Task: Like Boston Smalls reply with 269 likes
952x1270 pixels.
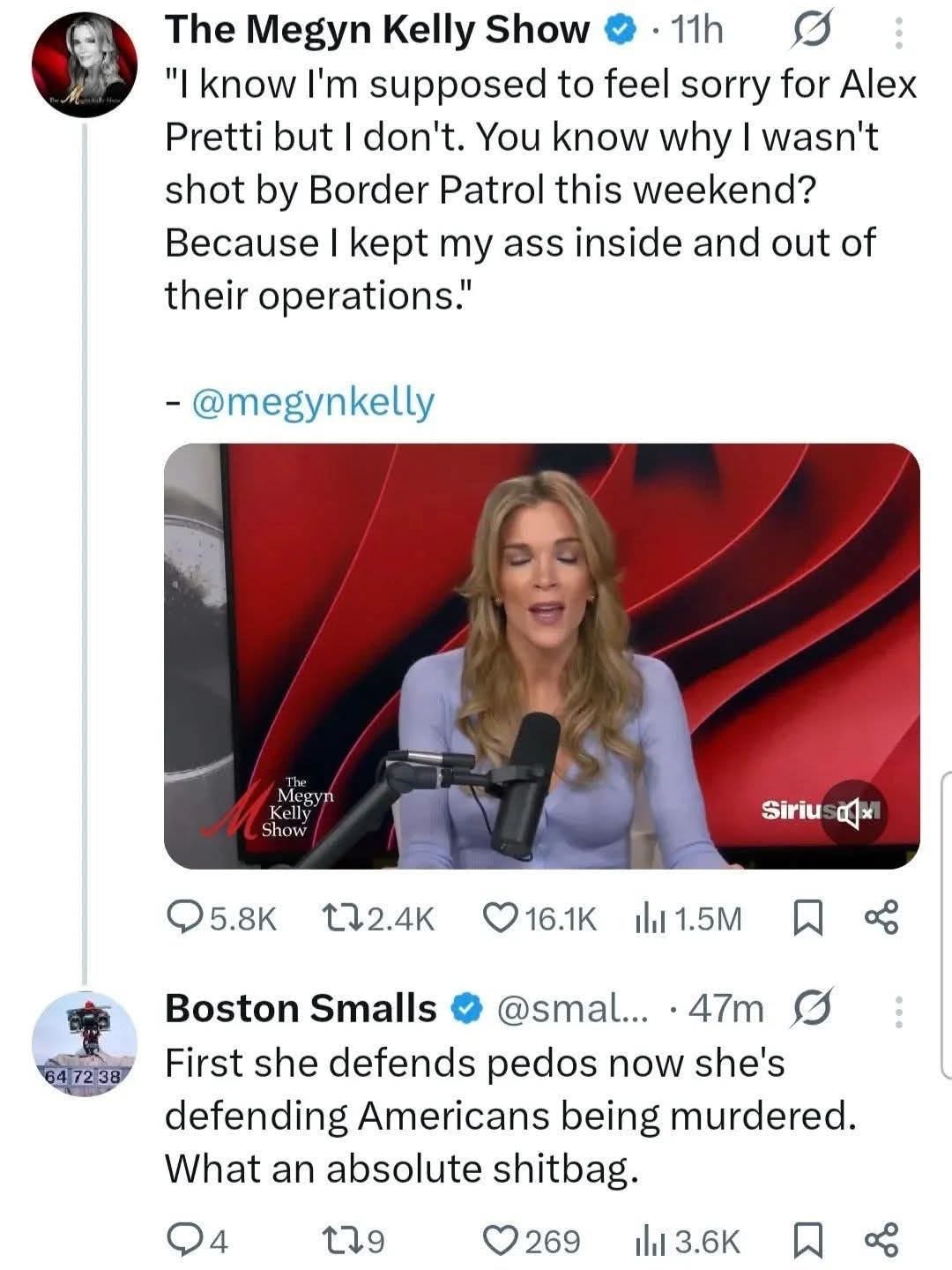Action: coord(502,1241)
